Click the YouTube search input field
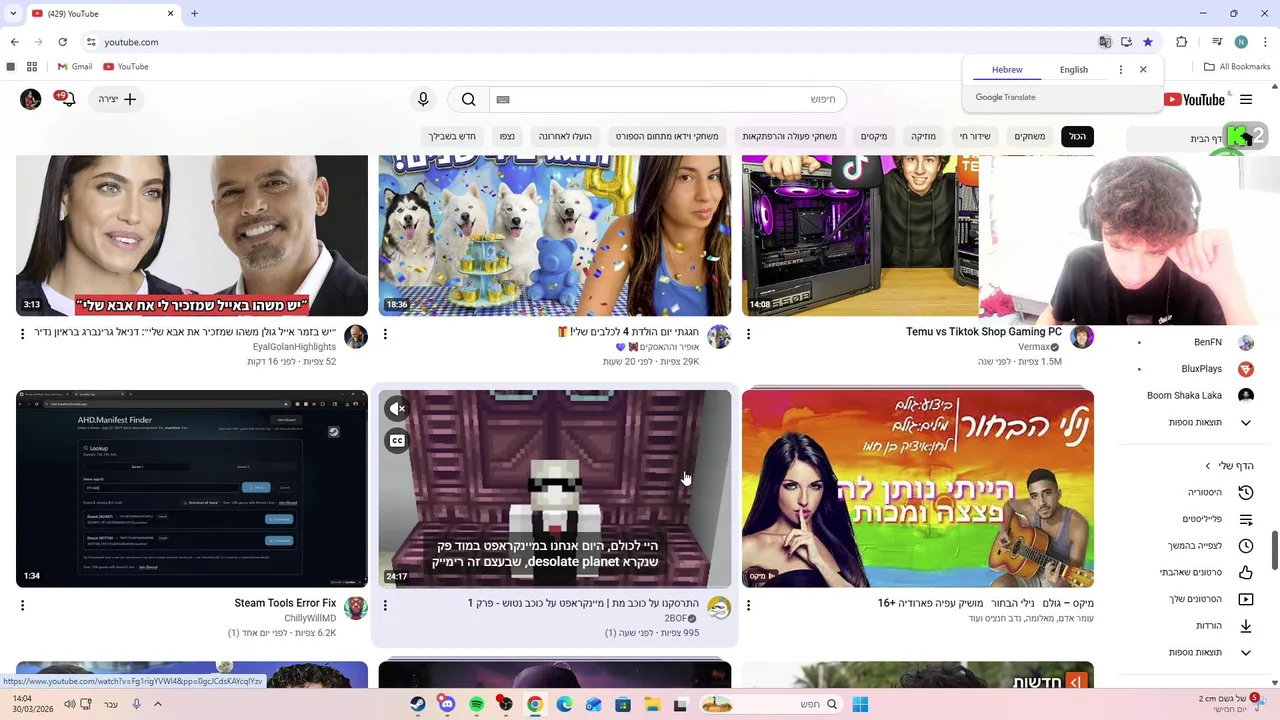This screenshot has width=1280, height=720. (x=668, y=99)
